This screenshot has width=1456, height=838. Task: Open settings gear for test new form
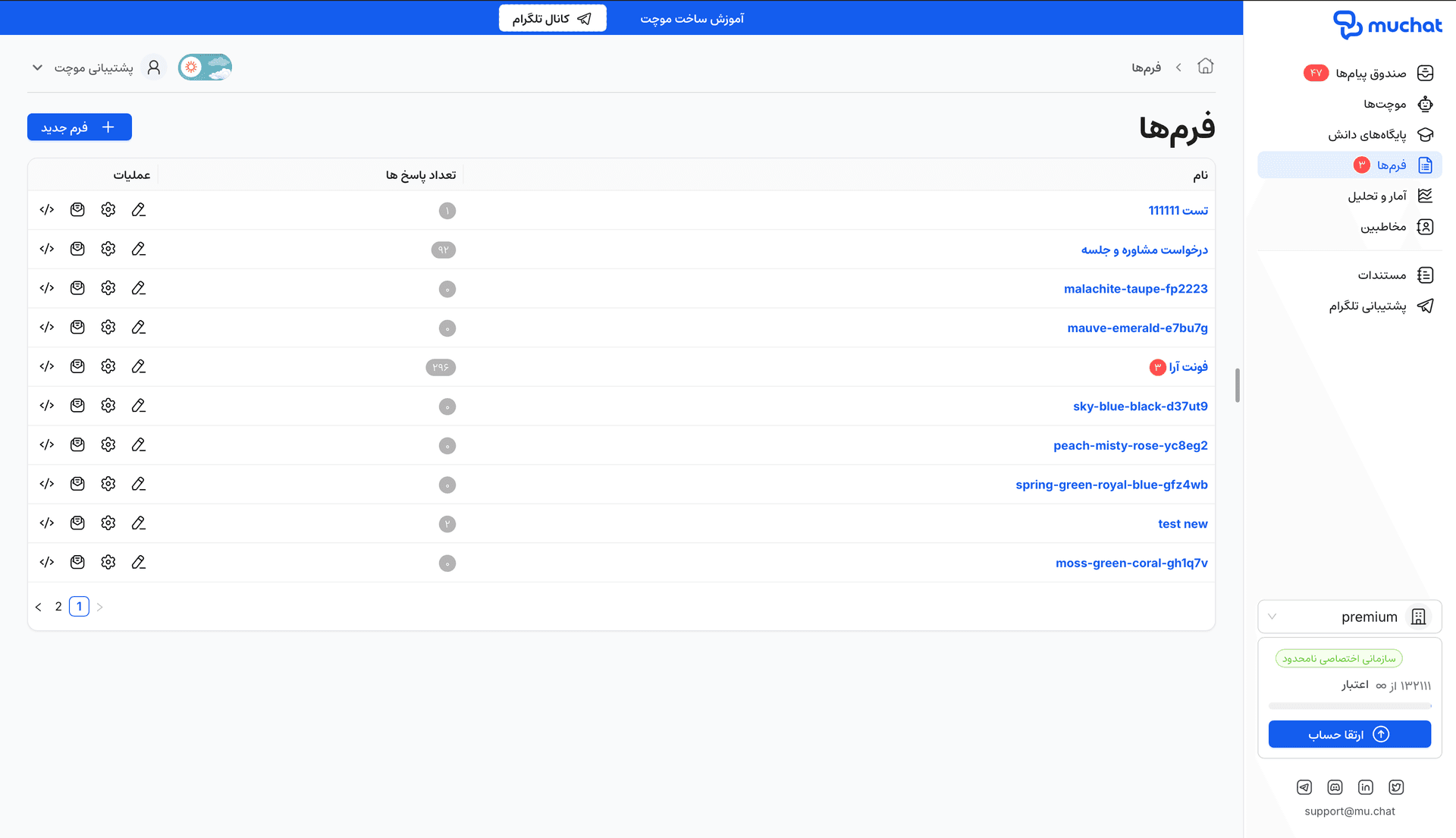pyautogui.click(x=108, y=523)
